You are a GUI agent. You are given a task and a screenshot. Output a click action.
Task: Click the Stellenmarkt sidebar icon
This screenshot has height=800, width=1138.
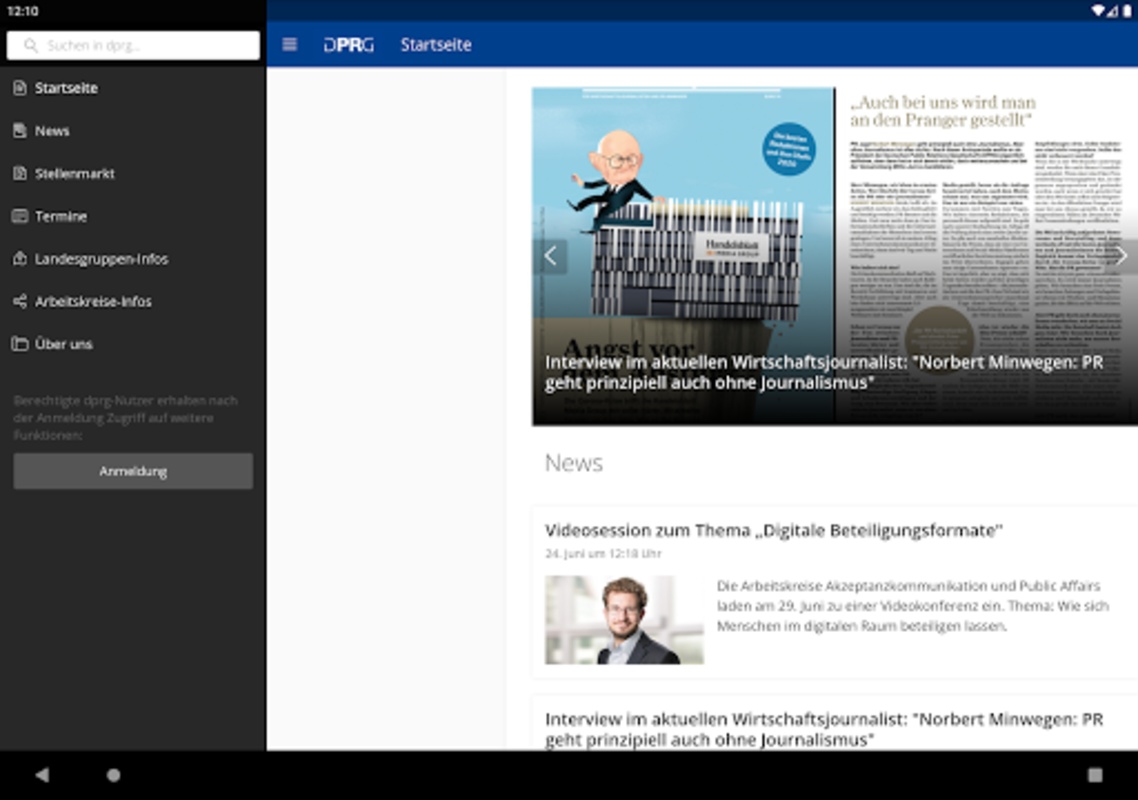click(x=20, y=174)
